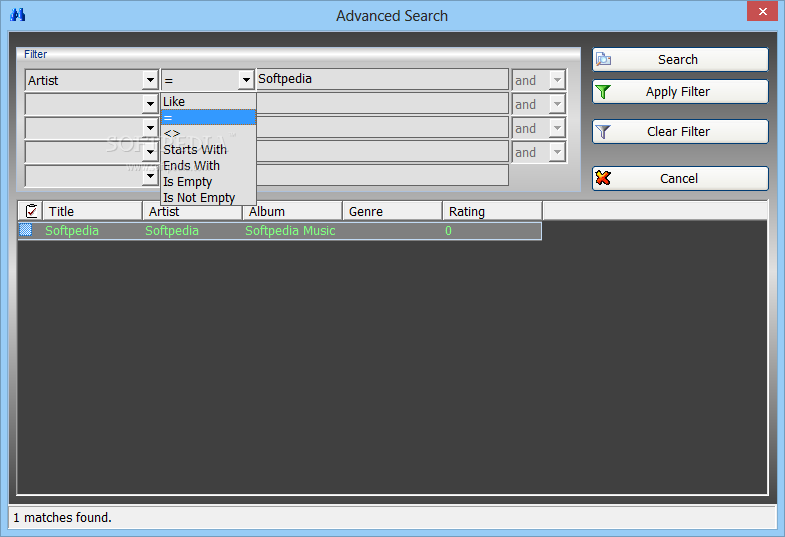Image resolution: width=785 pixels, height=537 pixels.
Task: Choose 'Like' from the operator list
Action: click(208, 102)
